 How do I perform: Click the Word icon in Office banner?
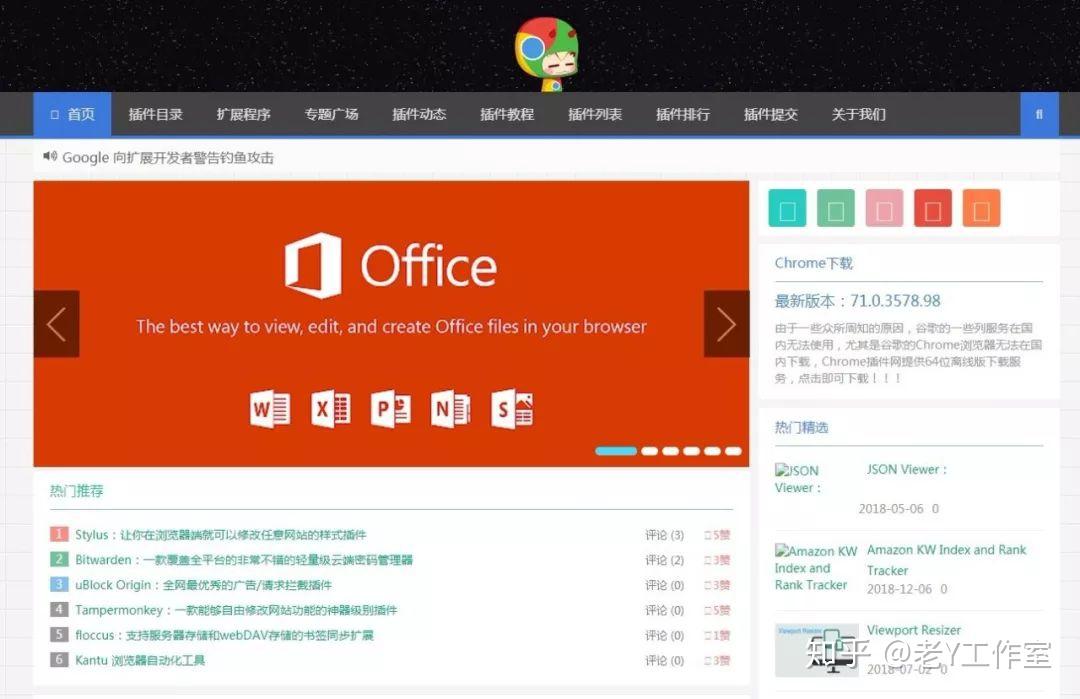[x=270, y=409]
